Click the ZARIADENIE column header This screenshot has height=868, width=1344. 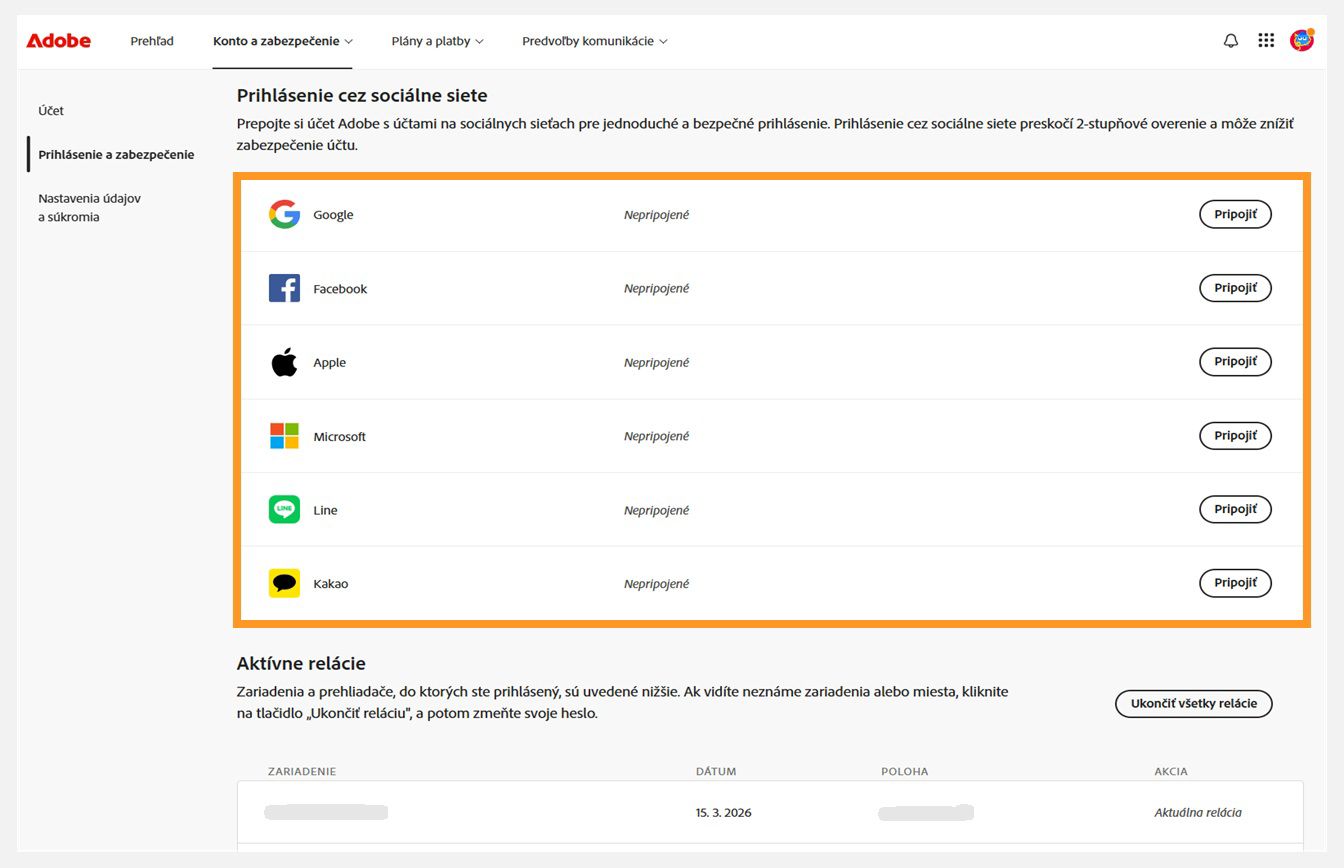[x=302, y=772]
